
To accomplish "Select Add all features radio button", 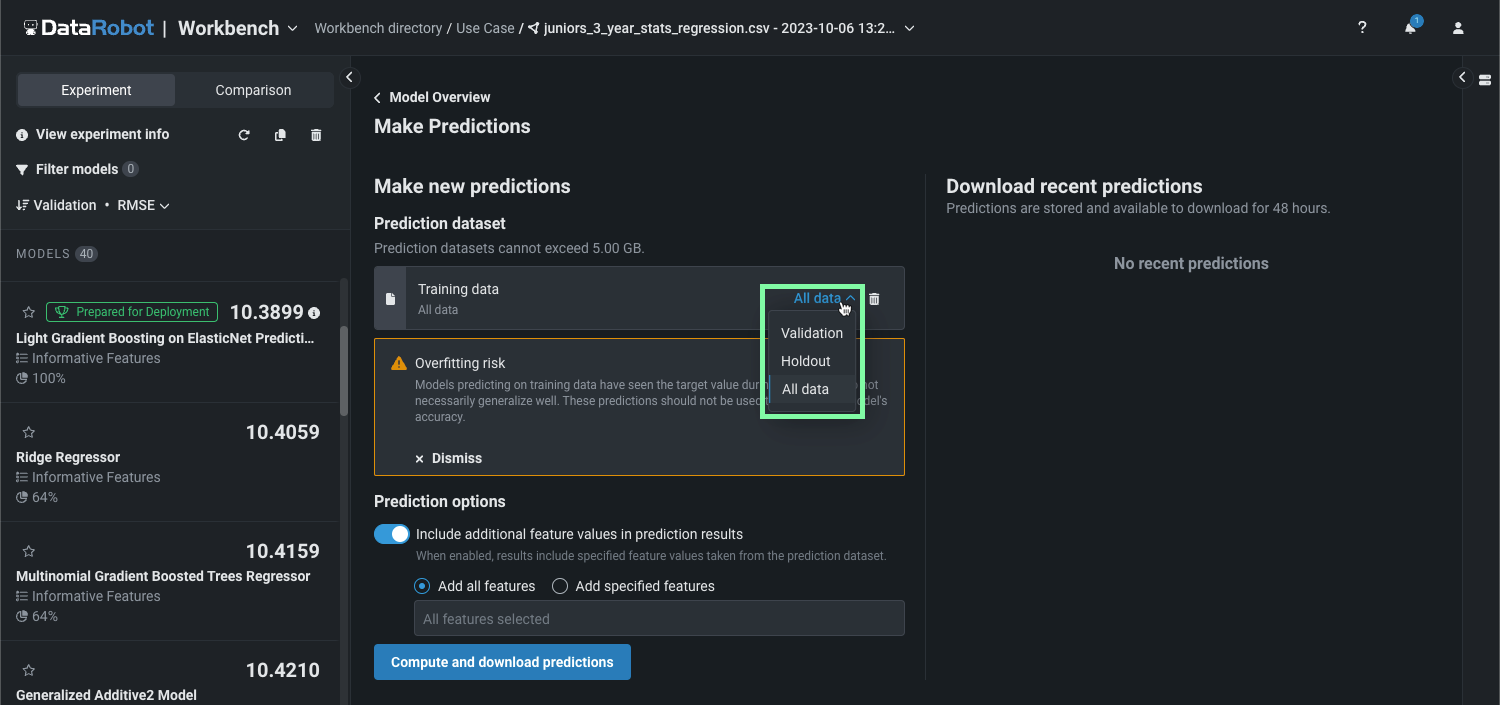I will point(422,586).
